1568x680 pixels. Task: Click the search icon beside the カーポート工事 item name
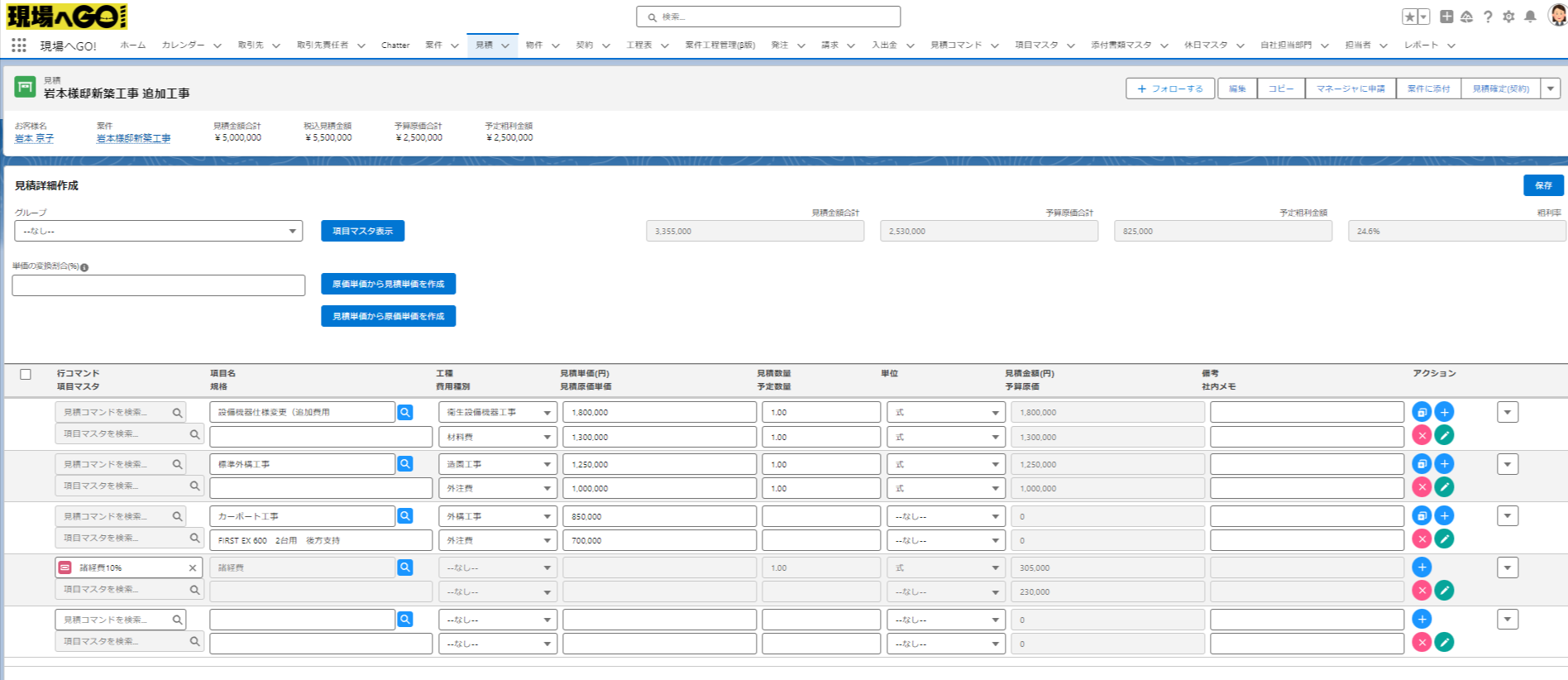point(405,516)
